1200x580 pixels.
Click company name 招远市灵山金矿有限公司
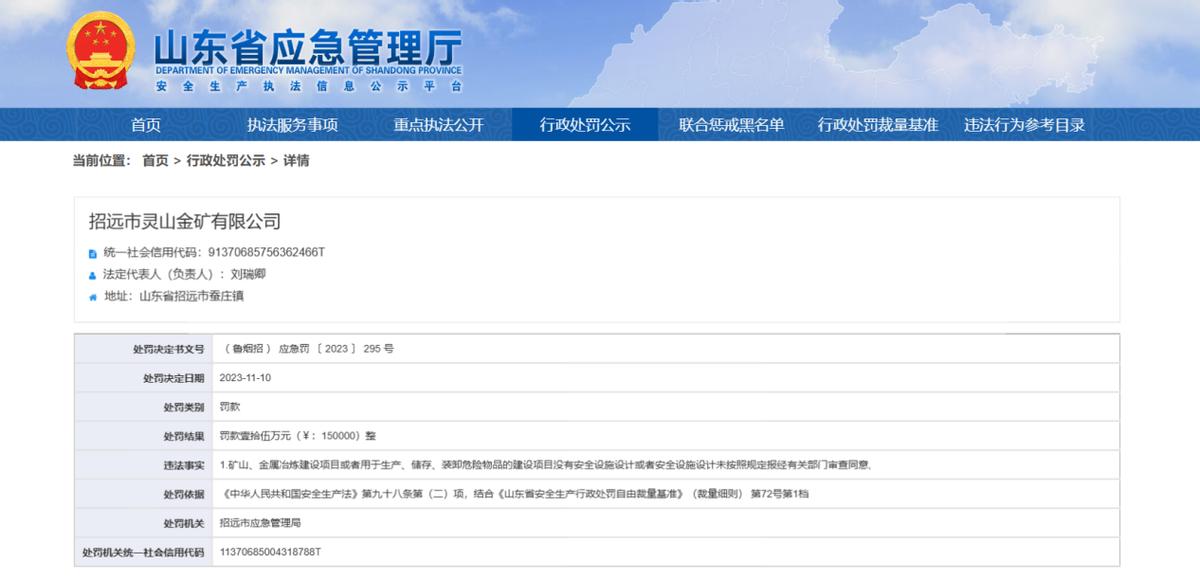(185, 221)
